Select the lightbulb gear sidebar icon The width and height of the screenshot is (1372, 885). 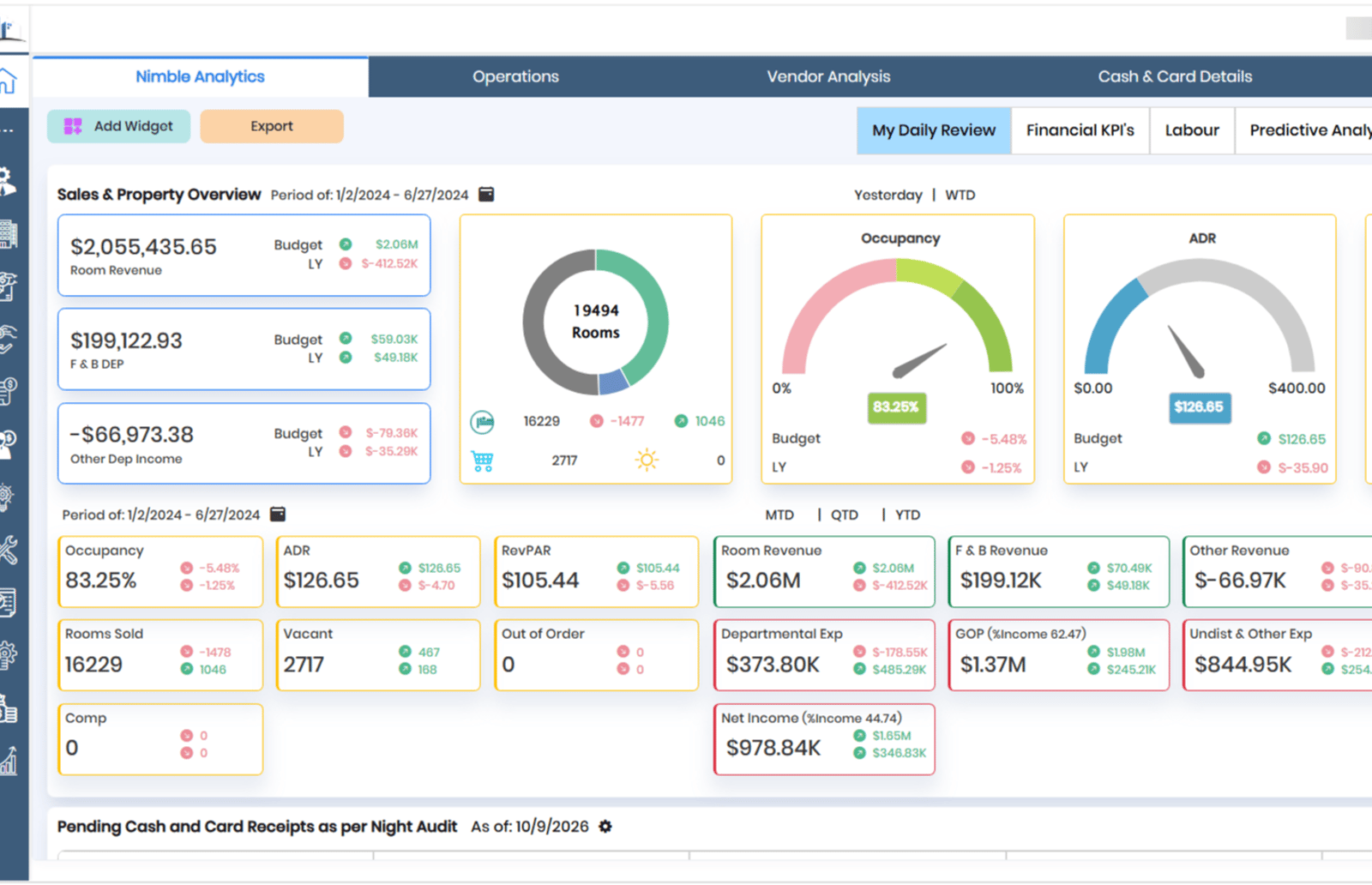click(x=7, y=497)
